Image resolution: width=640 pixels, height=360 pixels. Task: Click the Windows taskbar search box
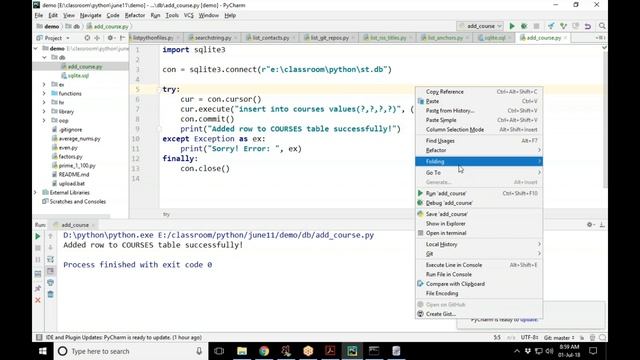(131, 351)
